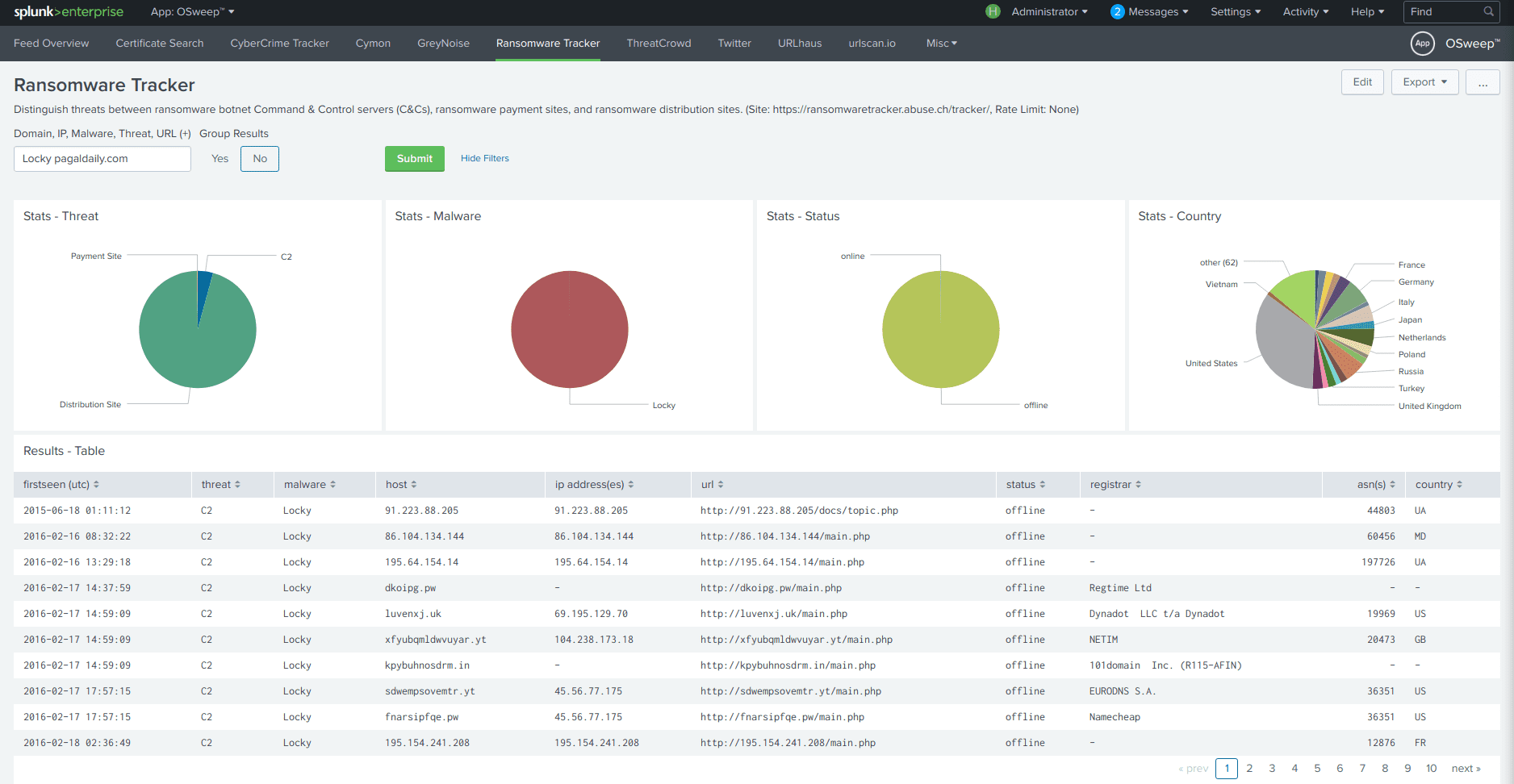The height and width of the screenshot is (784, 1514).
Task: Open the App: OSweep dropdown
Action: click(192, 11)
